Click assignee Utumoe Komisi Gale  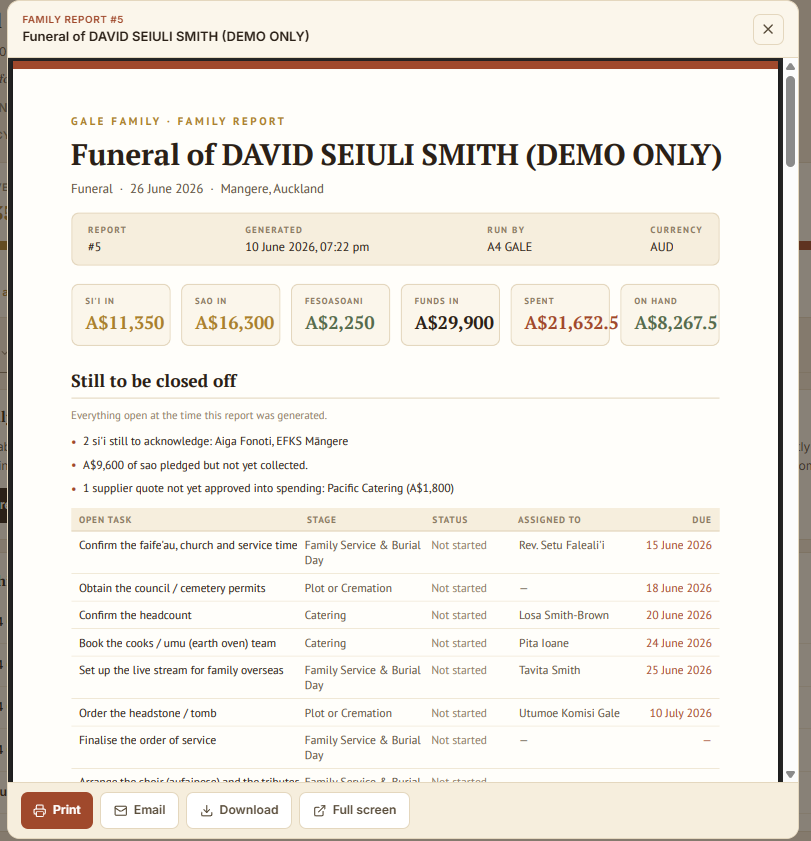[x=569, y=713]
